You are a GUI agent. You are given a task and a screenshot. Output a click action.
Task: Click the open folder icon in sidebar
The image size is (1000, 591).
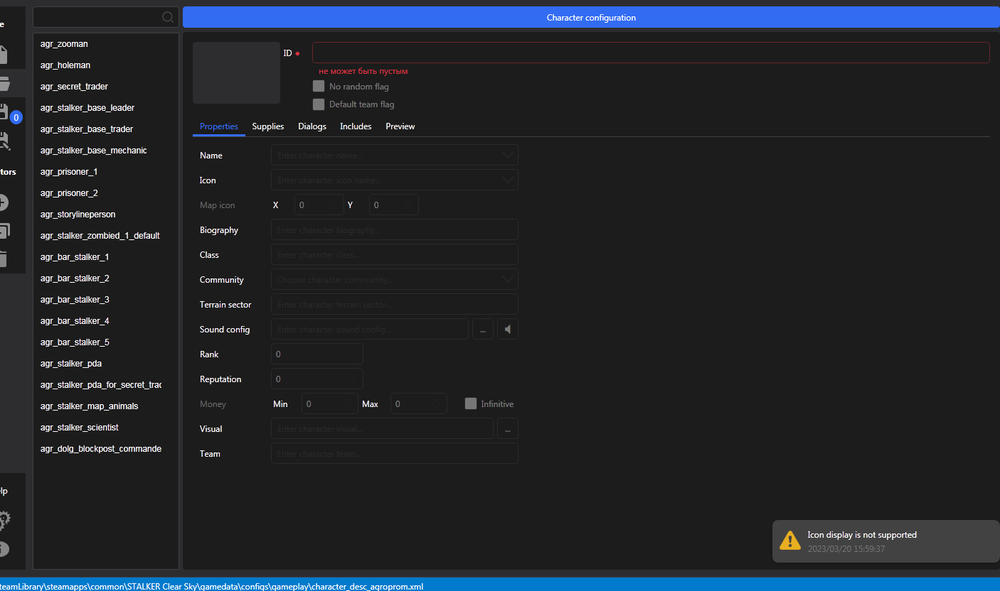(5, 83)
